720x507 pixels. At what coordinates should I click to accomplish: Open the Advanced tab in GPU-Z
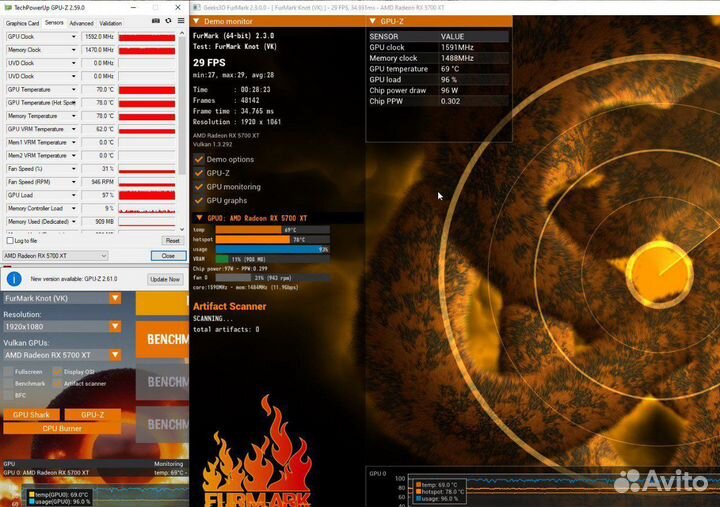(x=81, y=23)
